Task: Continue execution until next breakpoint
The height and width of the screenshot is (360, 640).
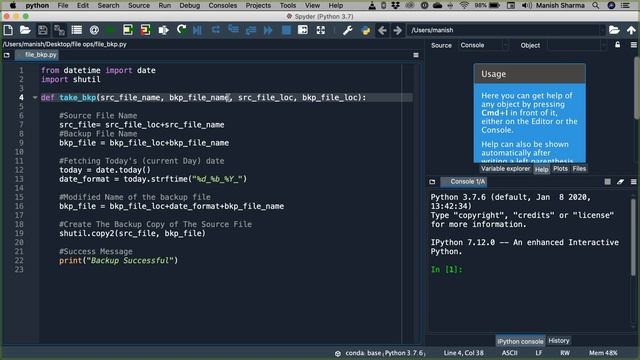Action: click(x=268, y=30)
